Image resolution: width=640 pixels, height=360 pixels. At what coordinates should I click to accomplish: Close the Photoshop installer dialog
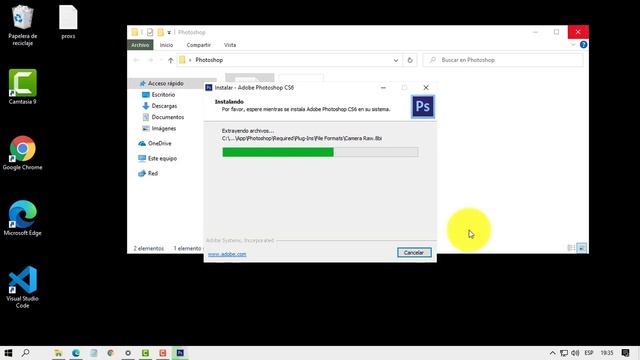[426, 88]
